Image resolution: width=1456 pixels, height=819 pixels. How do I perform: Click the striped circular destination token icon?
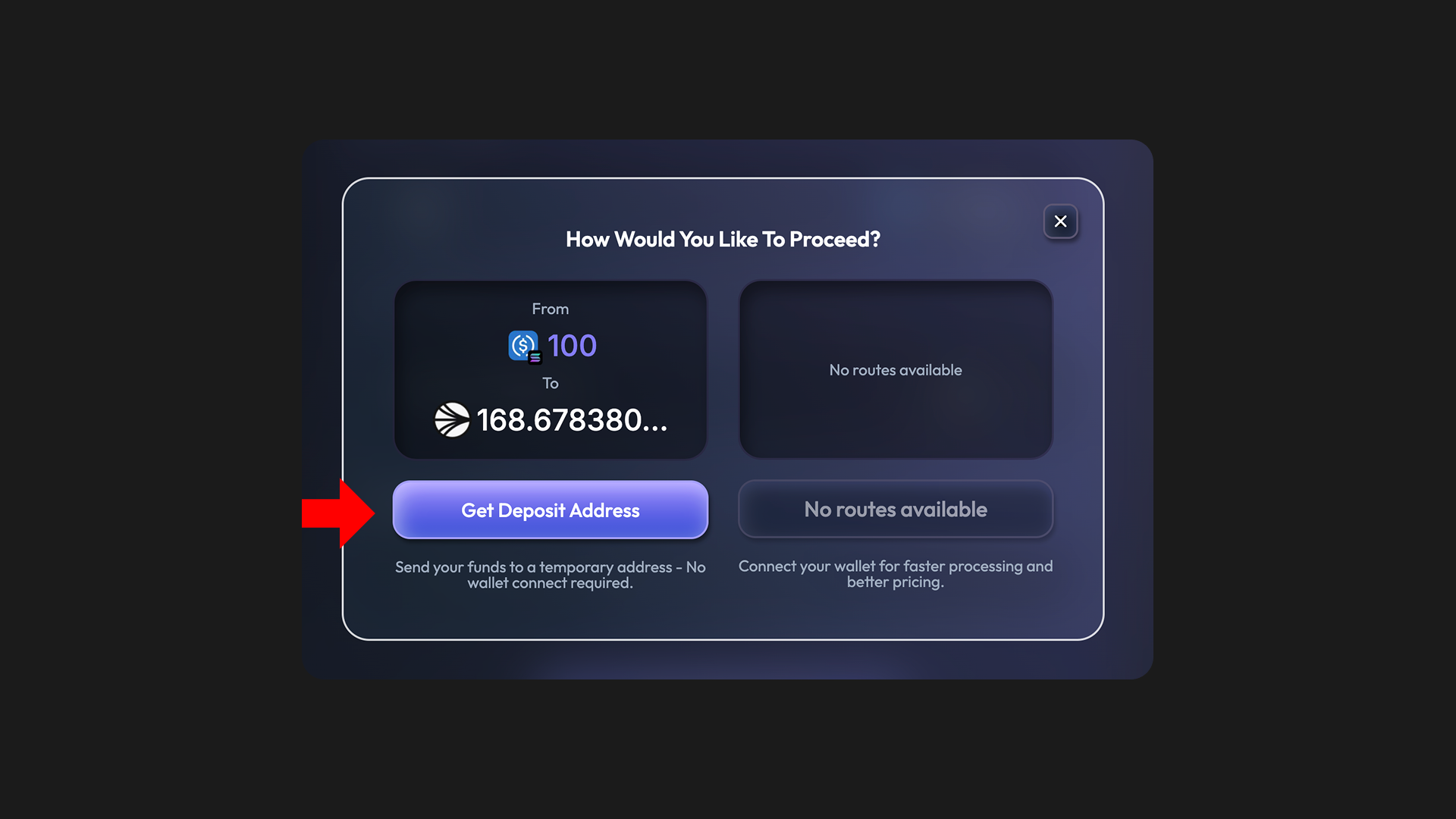[452, 420]
